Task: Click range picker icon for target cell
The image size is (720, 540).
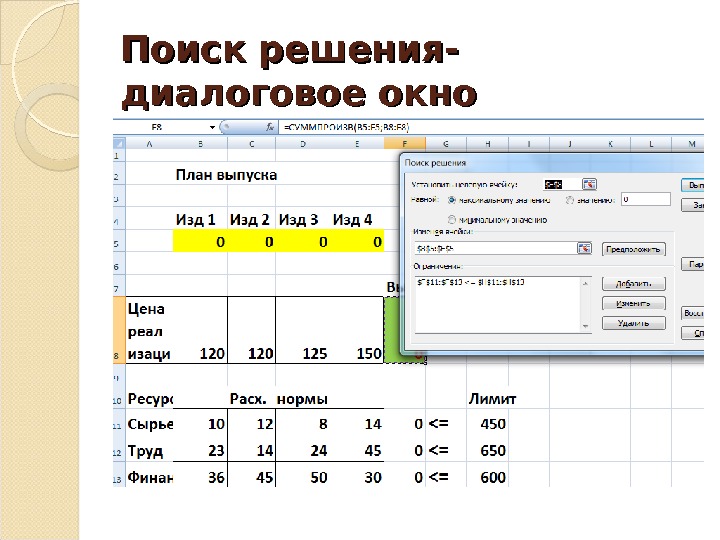Action: tap(589, 184)
